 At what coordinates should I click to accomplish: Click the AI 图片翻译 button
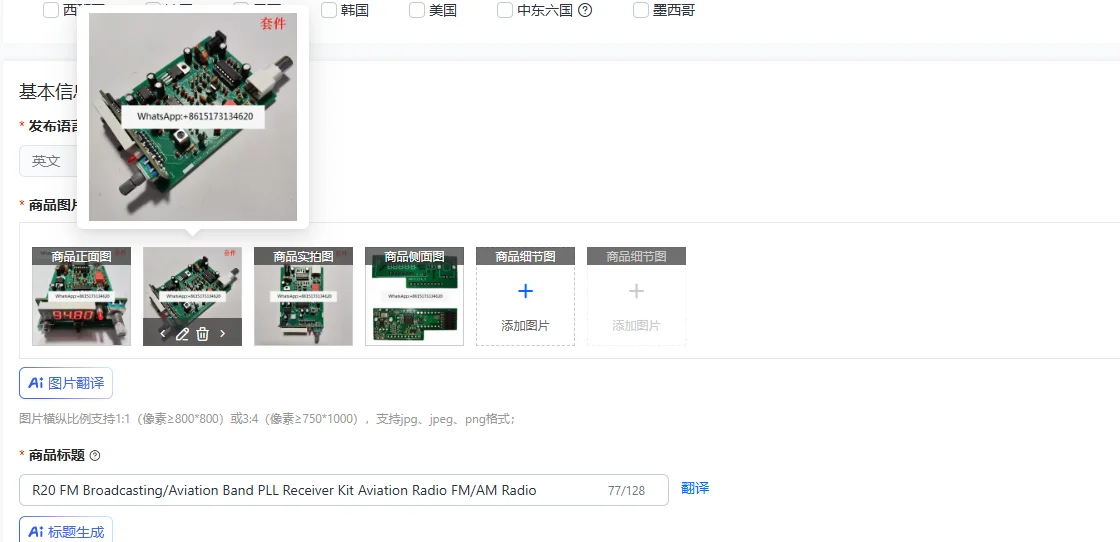(66, 383)
